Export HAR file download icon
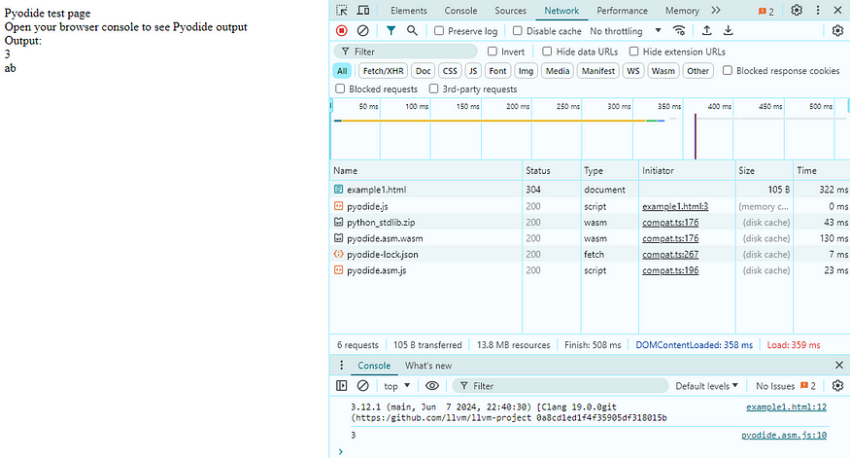850x458 pixels. click(728, 31)
